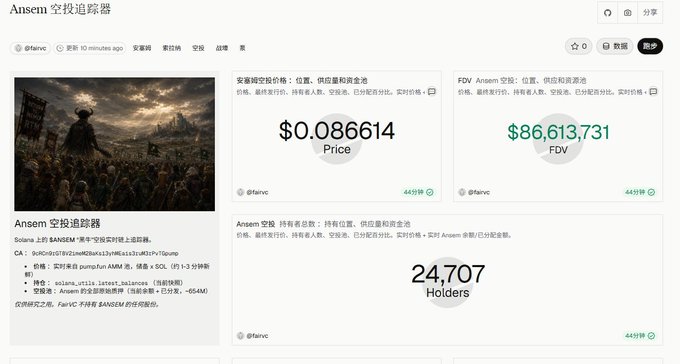The width and height of the screenshot is (680, 364).
Task: Open the @fairvc author chip in header
Action: (30, 48)
